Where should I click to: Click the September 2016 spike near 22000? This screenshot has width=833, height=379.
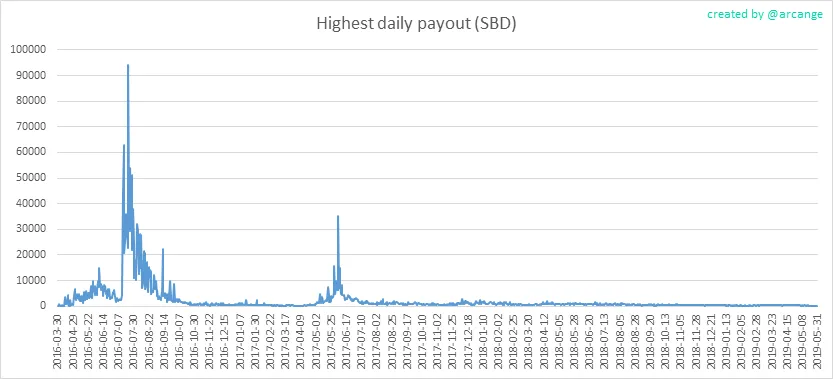pyautogui.click(x=163, y=249)
